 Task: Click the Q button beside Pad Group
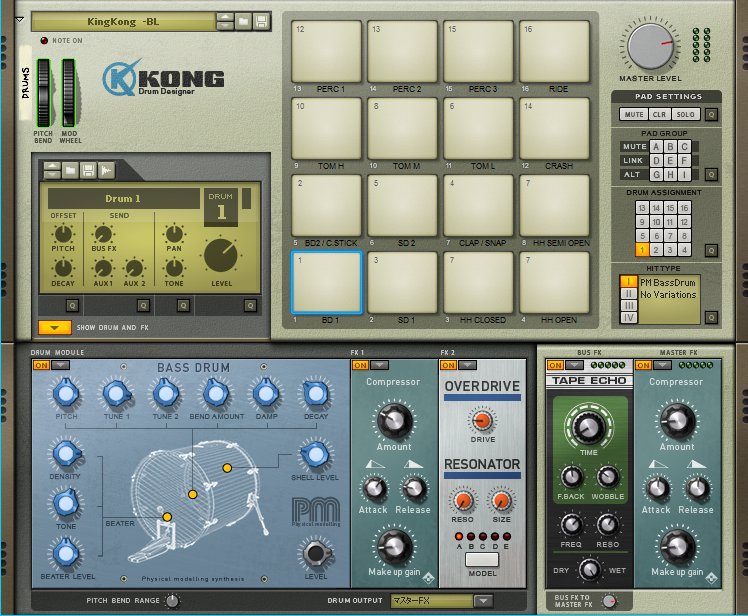point(711,174)
